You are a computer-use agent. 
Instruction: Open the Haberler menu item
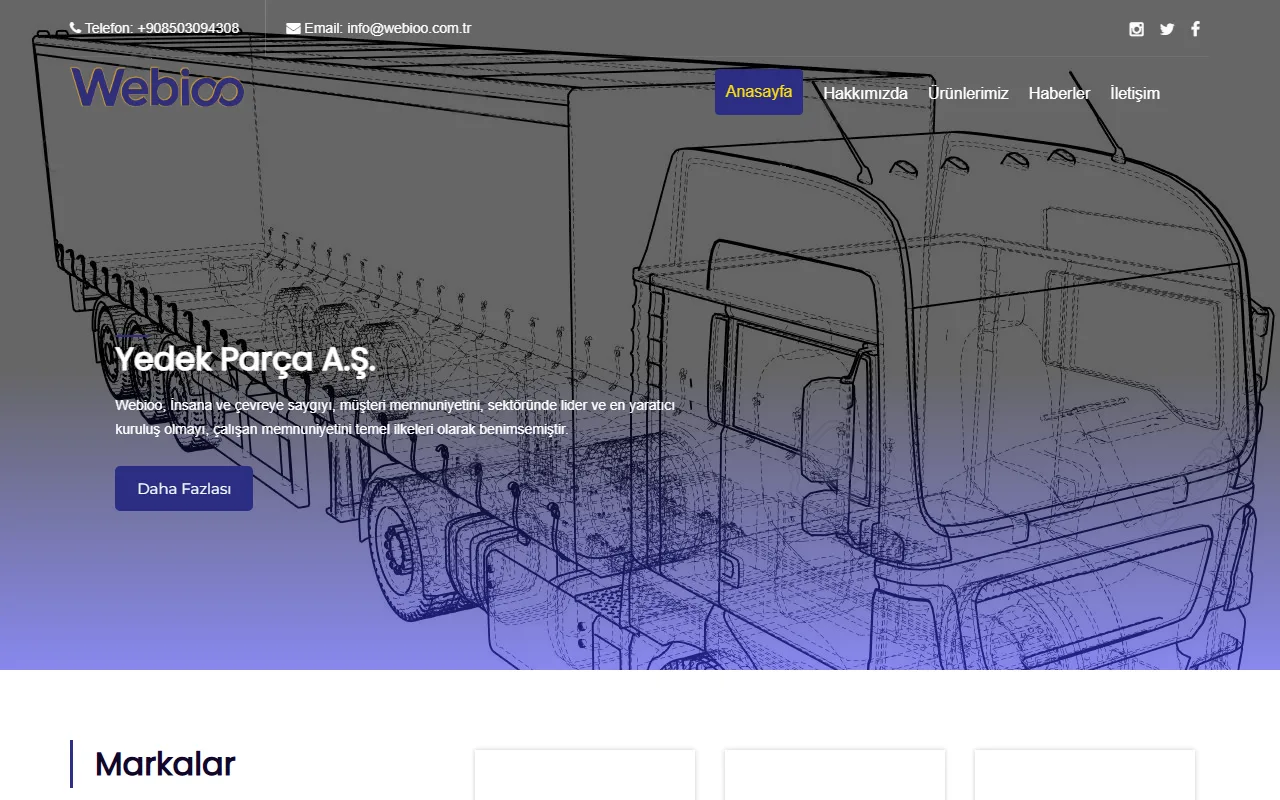[x=1059, y=93]
